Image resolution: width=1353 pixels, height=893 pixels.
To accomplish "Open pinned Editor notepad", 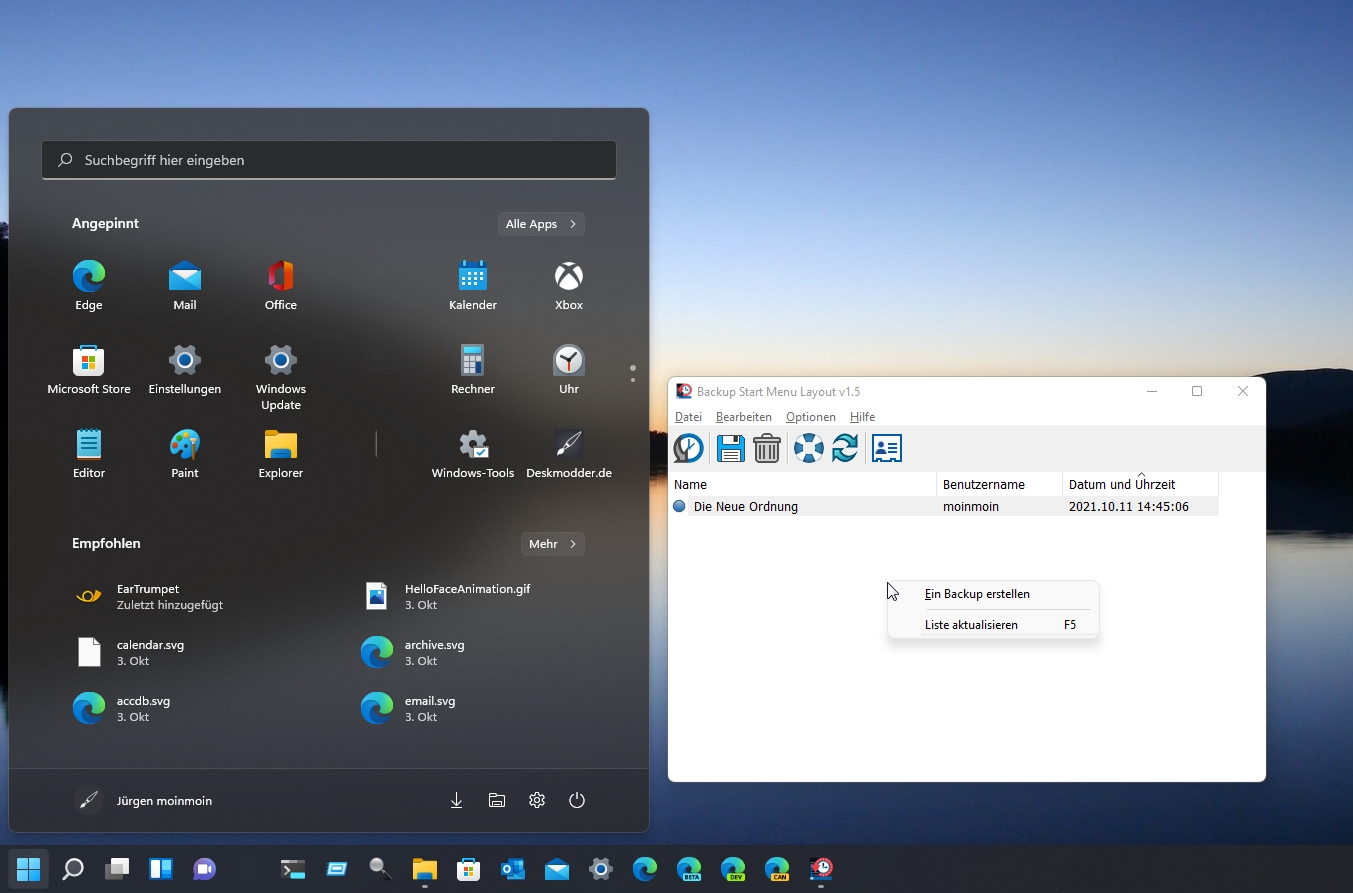I will click(89, 453).
